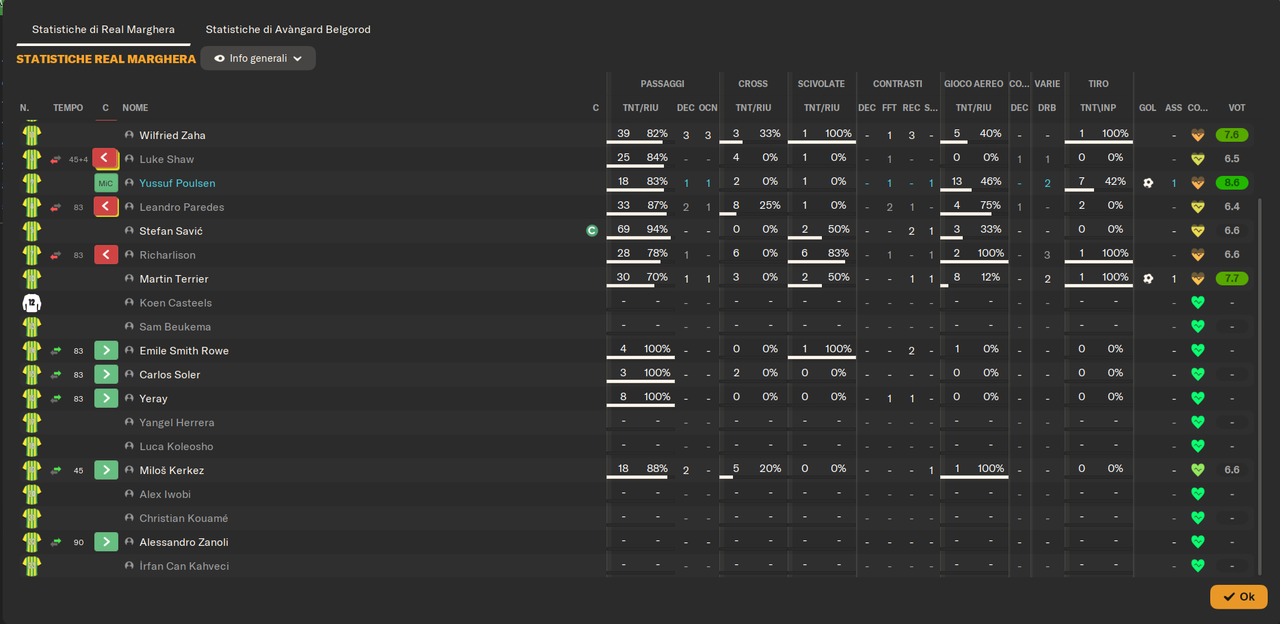1280x624 pixels.
Task: Click Poulsen's 42% shots on target
Action: [x=1115, y=182]
